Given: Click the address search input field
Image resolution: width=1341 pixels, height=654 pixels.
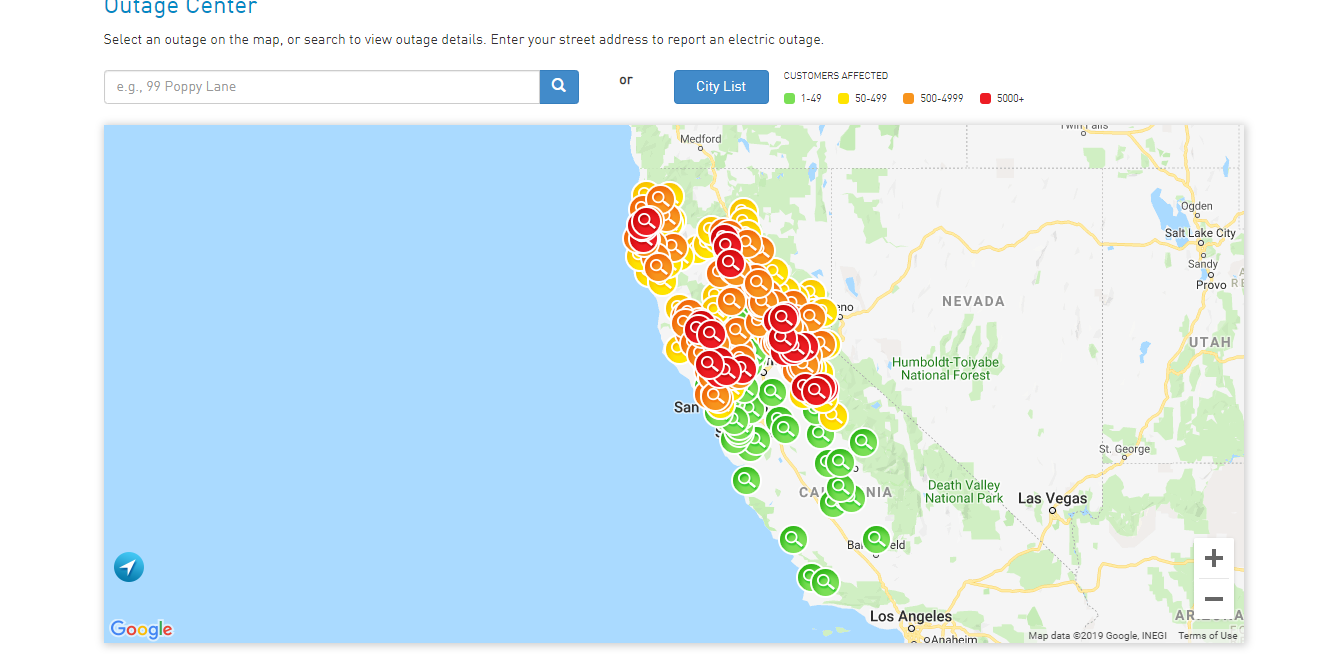Looking at the screenshot, I should point(322,86).
